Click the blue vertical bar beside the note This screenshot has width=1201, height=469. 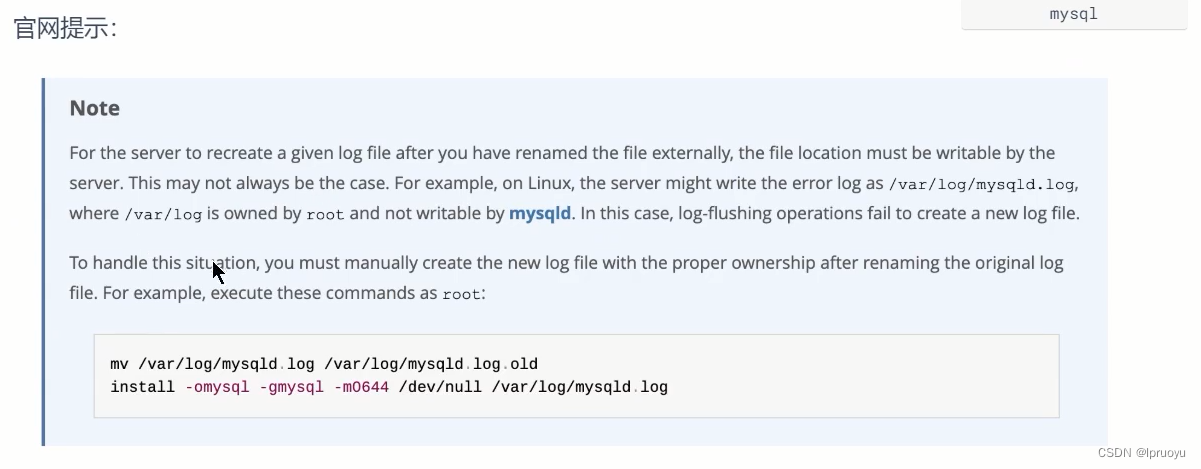tap(44, 262)
